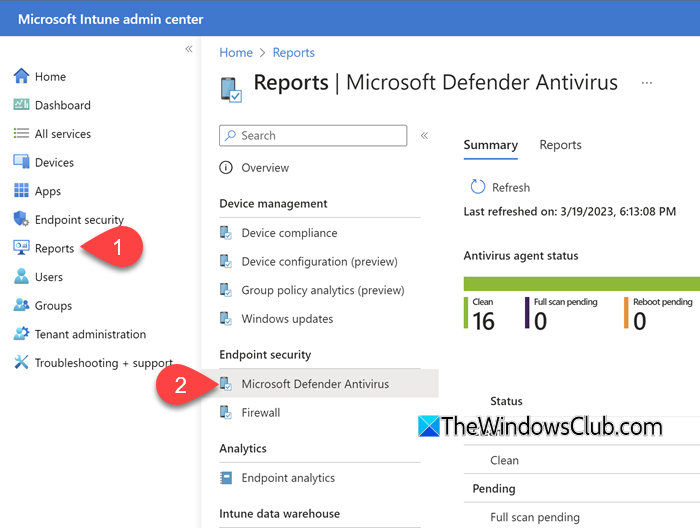Click the Home house icon in sidebar
700x528 pixels.
pyautogui.click(x=21, y=76)
